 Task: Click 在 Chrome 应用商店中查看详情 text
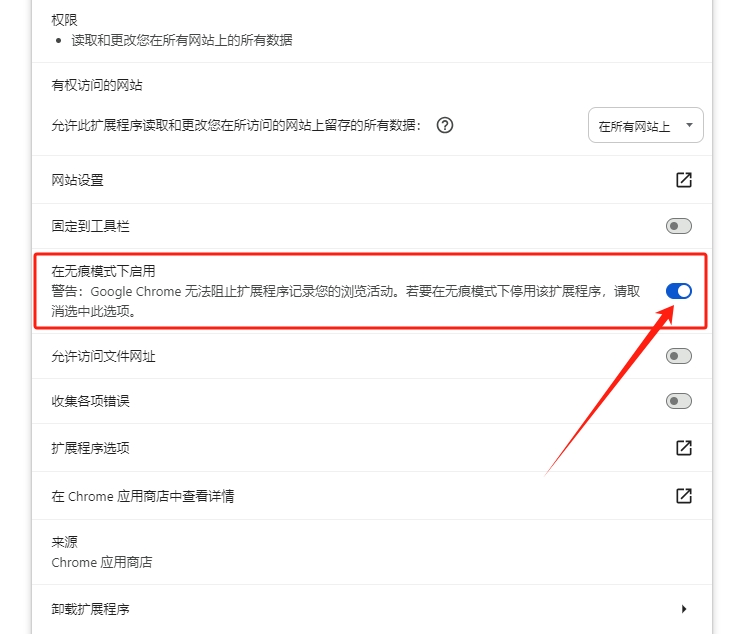(x=143, y=496)
